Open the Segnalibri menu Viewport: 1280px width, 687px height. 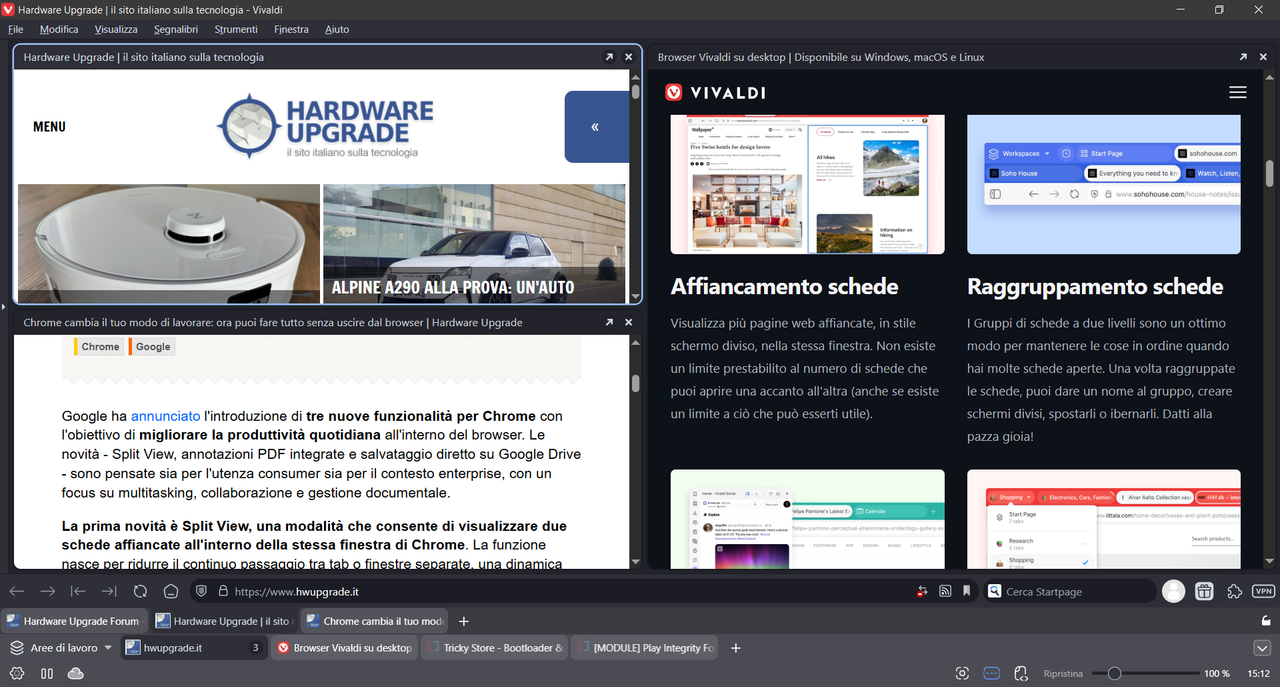(176, 29)
